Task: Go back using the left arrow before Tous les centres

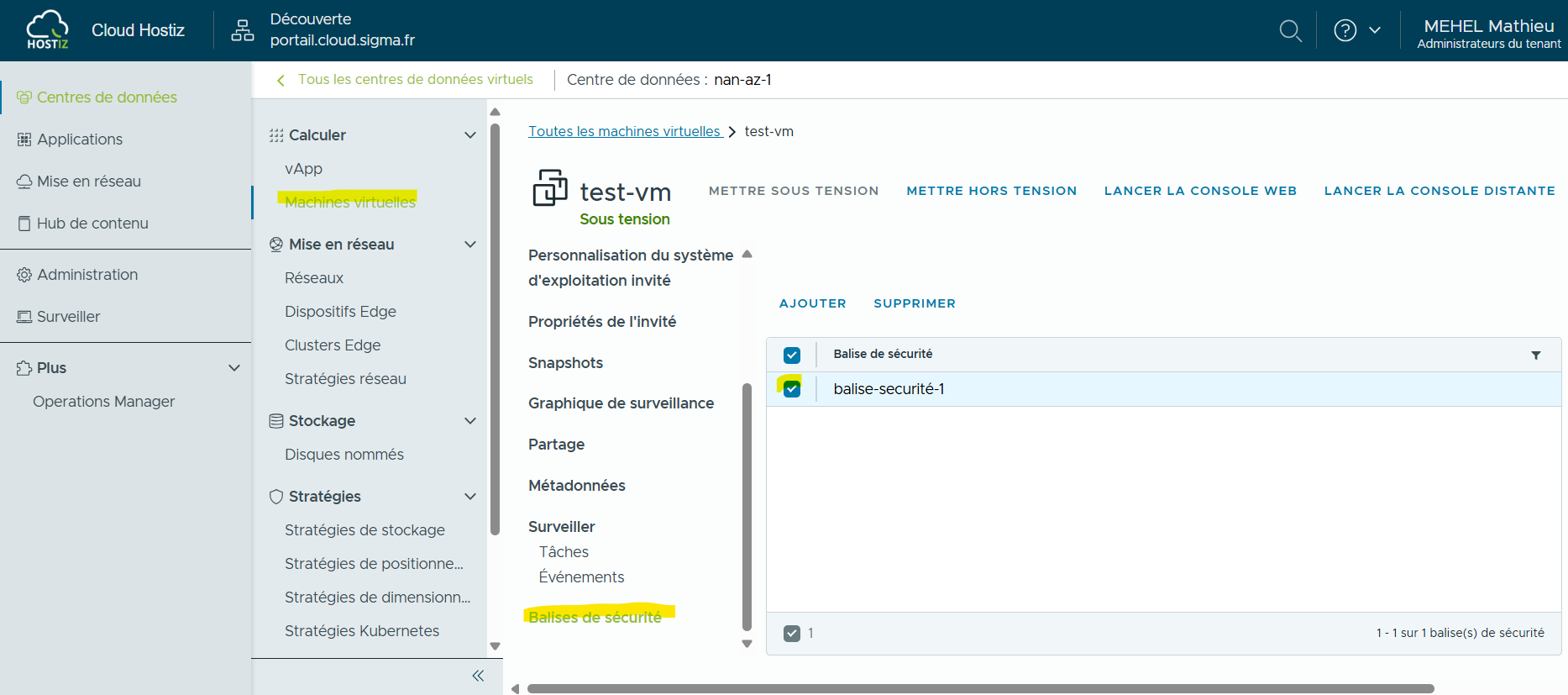Action: (281, 81)
